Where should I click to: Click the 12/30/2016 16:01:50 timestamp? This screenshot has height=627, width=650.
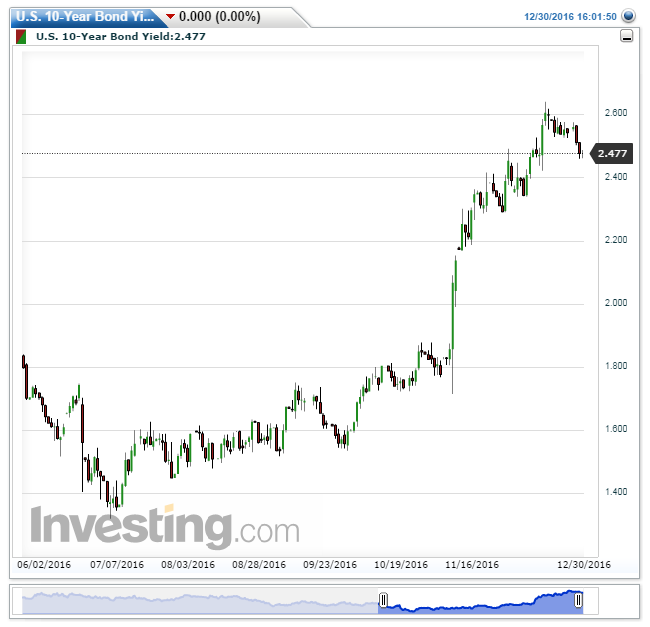click(x=570, y=17)
